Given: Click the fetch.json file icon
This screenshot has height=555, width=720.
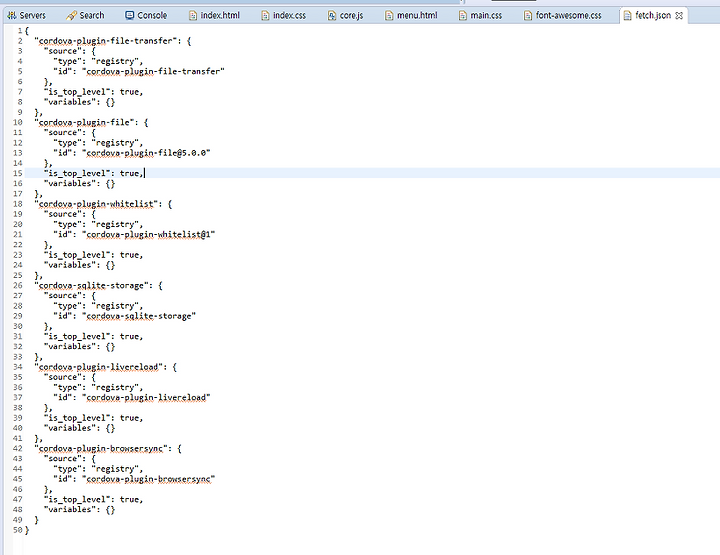Looking at the screenshot, I should click(627, 16).
